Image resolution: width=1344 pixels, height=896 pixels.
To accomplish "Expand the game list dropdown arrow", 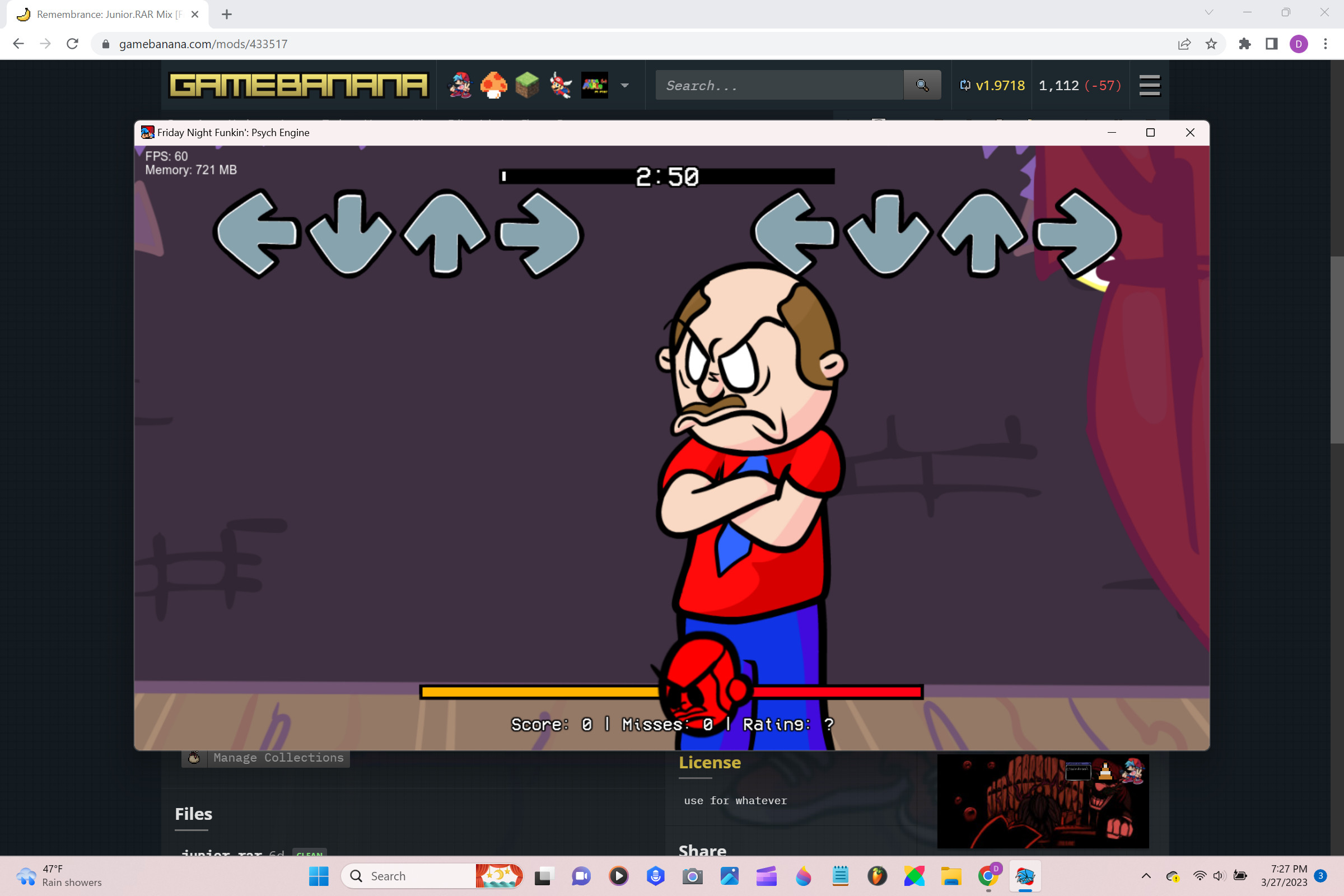I will pos(624,85).
